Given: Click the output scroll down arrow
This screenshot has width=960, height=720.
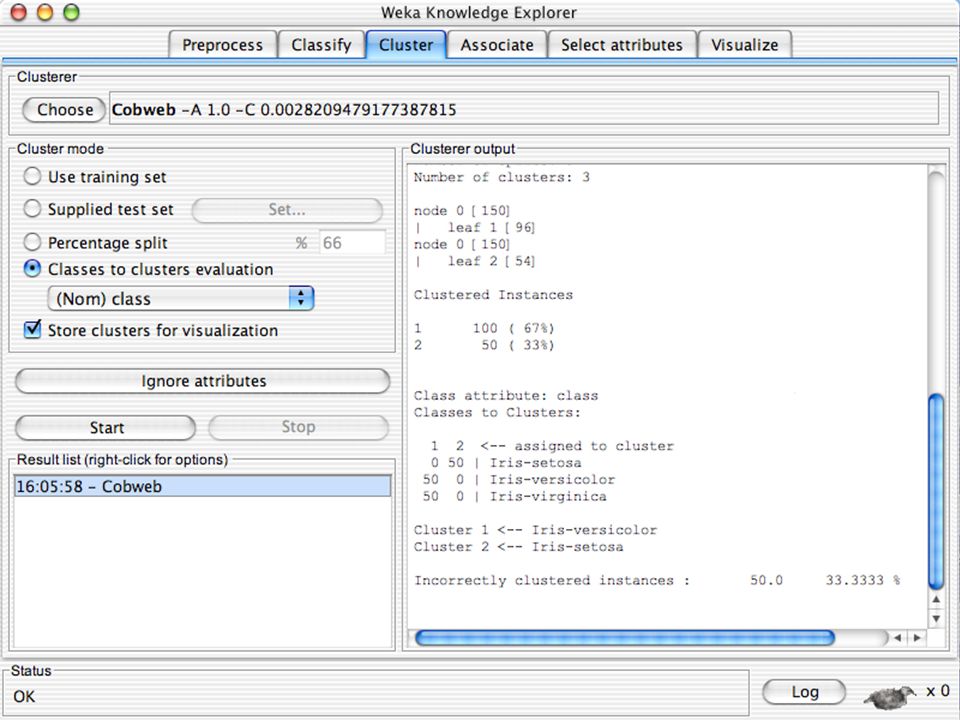Looking at the screenshot, I should click(936, 618).
